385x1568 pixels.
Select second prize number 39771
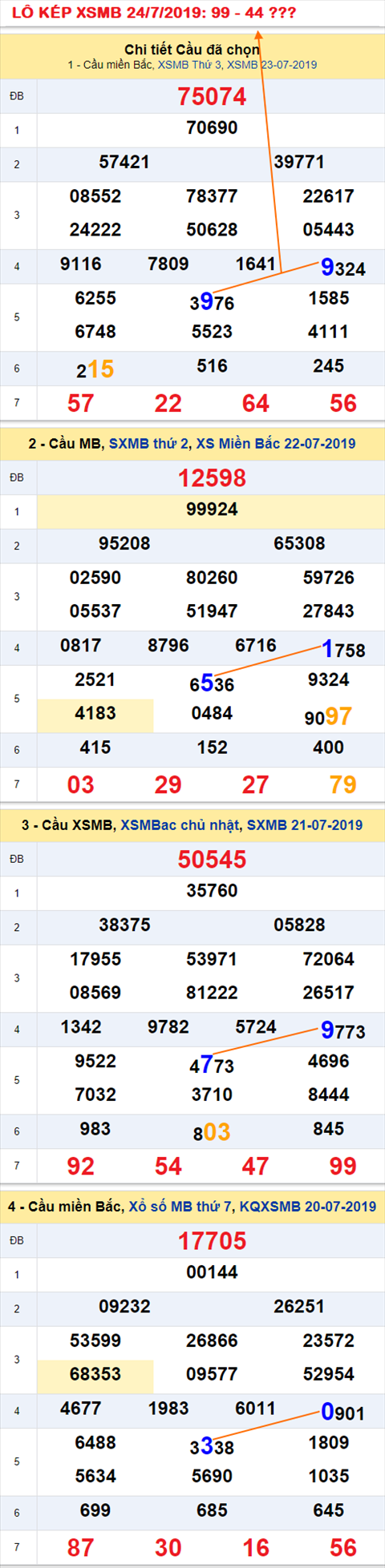[x=299, y=163]
